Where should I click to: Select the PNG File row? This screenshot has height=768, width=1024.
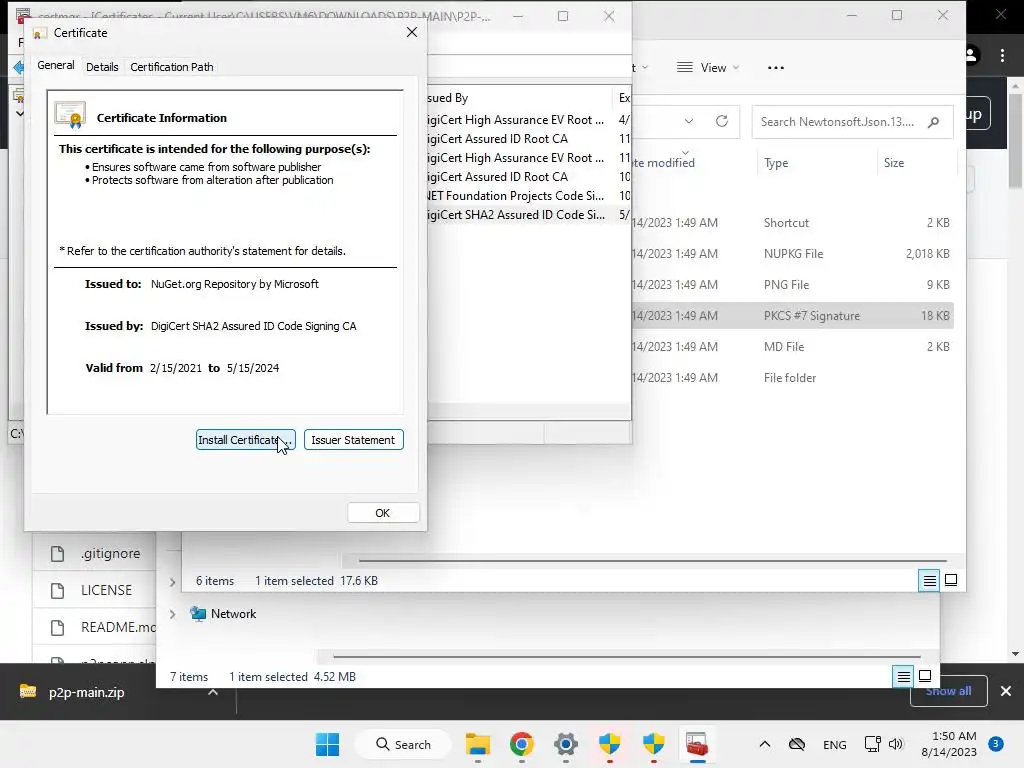(792, 285)
